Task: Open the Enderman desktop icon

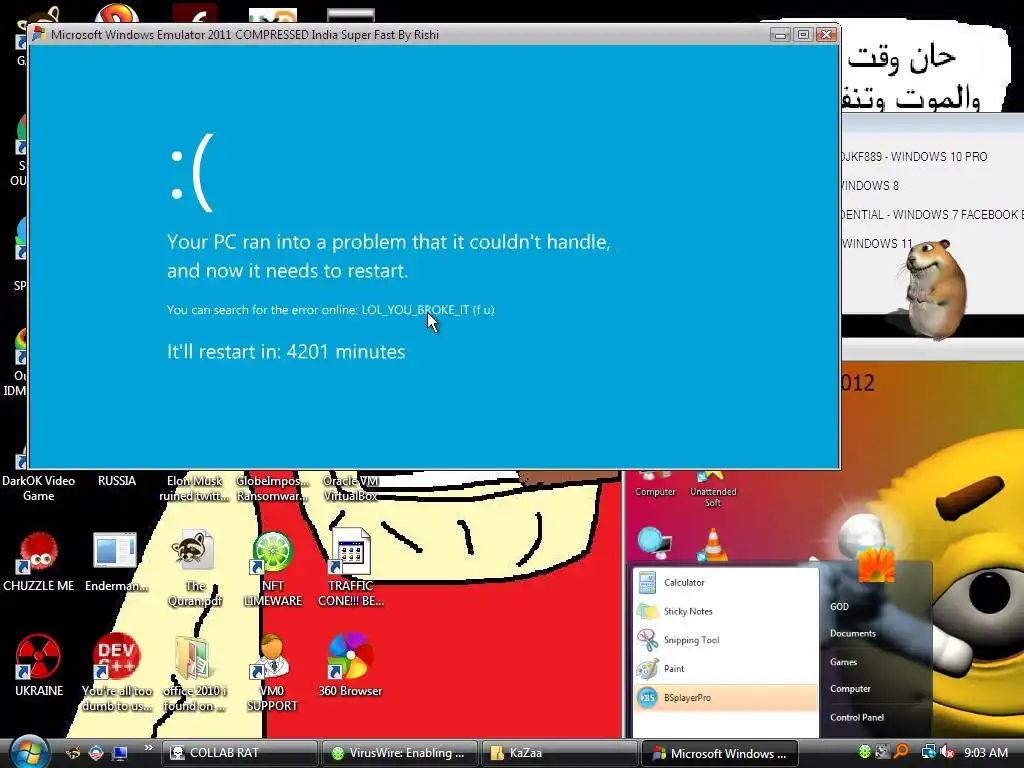Action: tap(116, 562)
